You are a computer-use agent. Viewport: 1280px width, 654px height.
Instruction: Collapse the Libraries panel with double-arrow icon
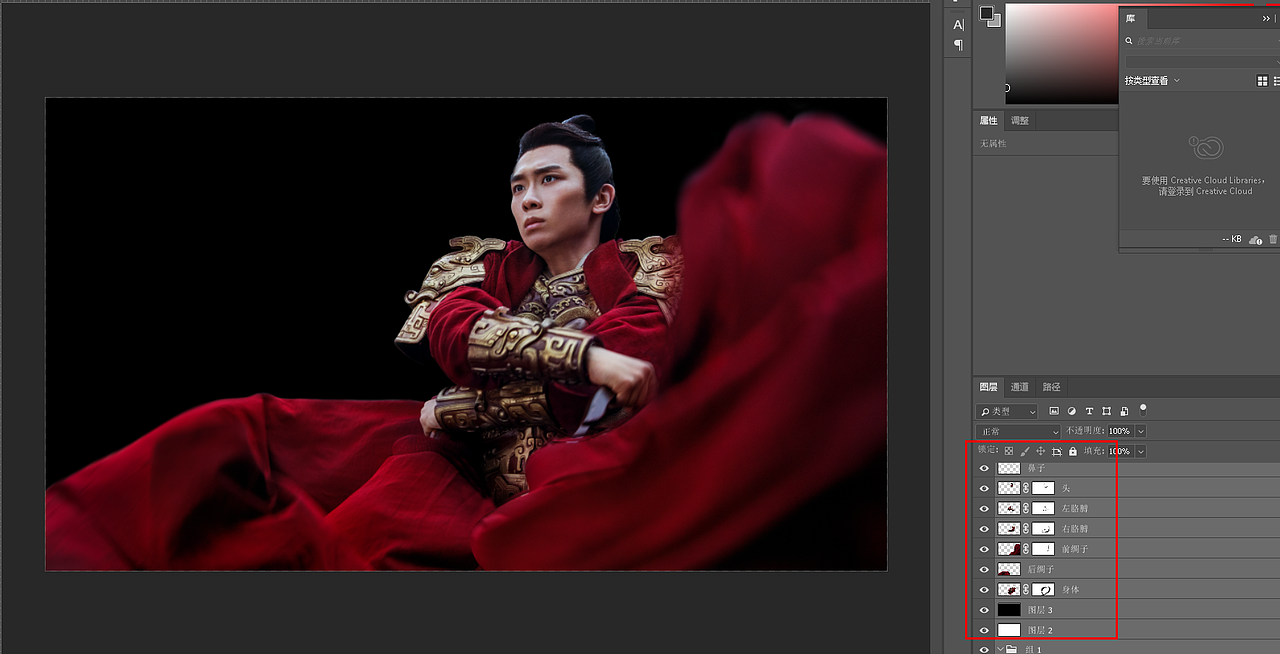click(1266, 18)
